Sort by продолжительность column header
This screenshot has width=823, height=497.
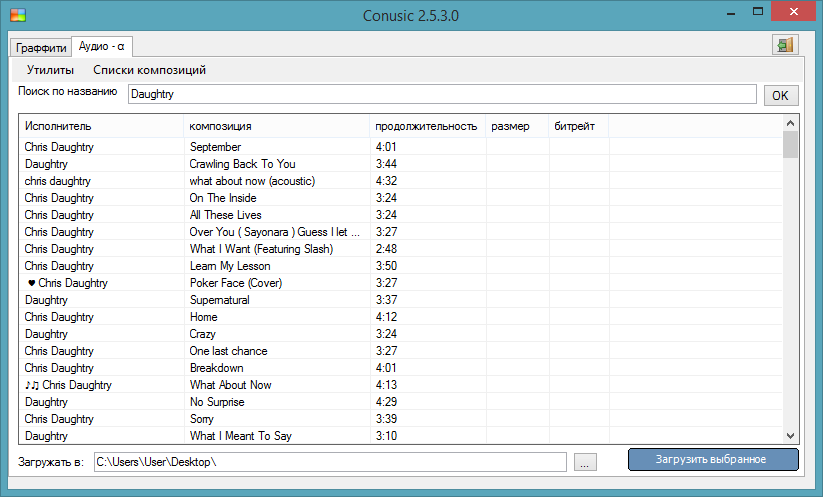[427, 126]
